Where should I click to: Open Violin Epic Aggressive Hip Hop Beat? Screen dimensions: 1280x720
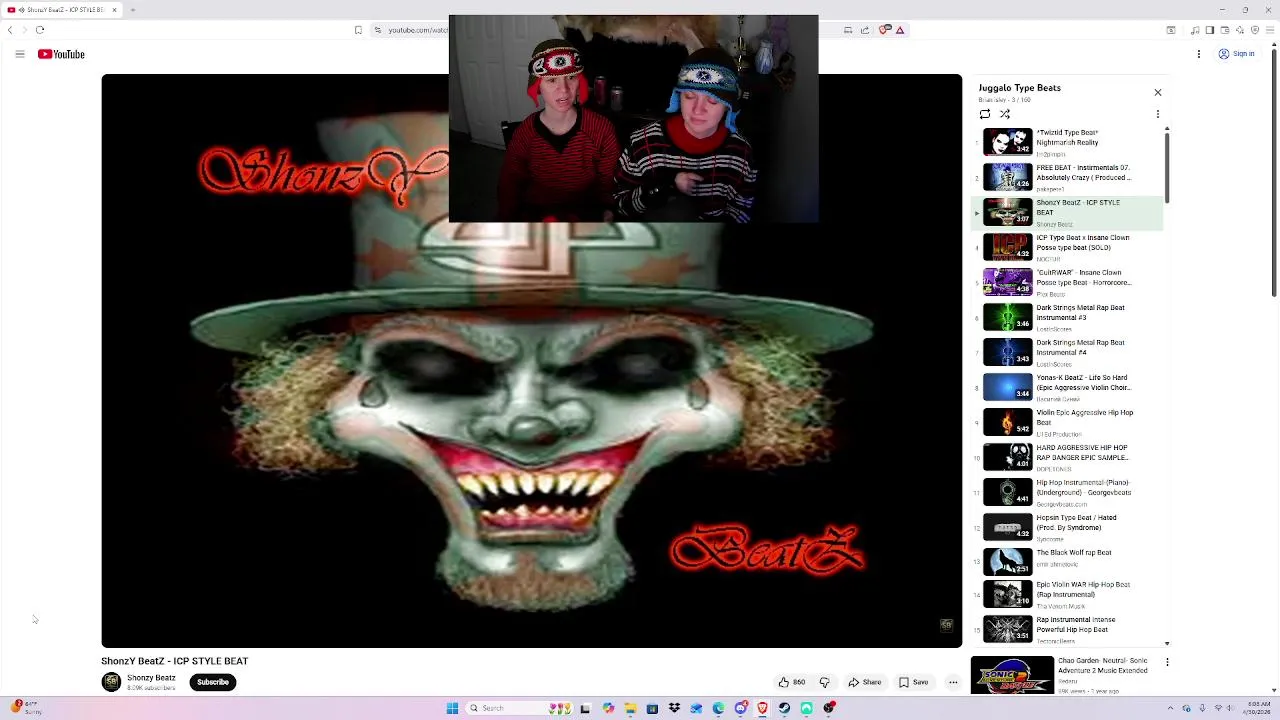coord(1067,422)
